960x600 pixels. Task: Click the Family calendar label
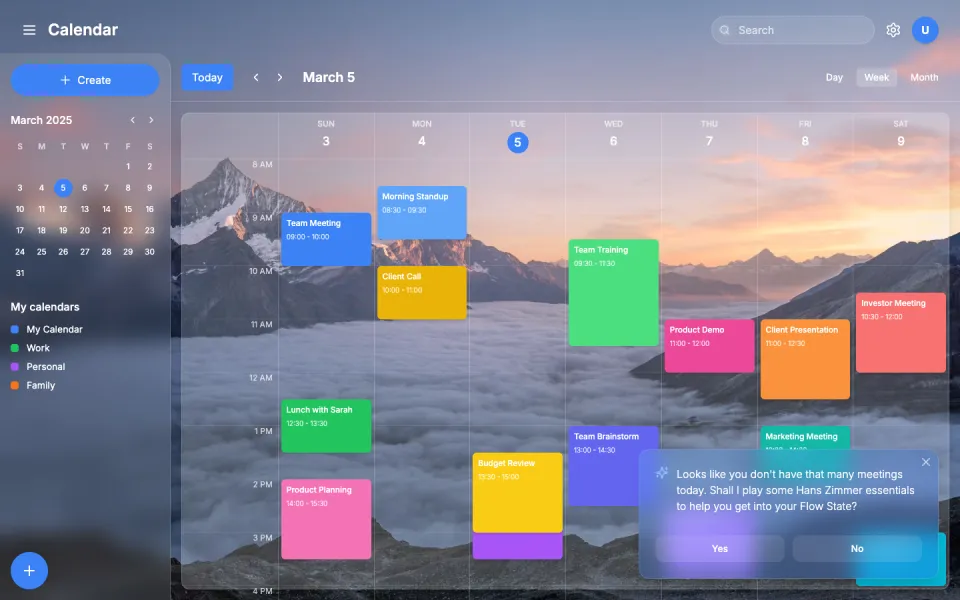tap(40, 385)
